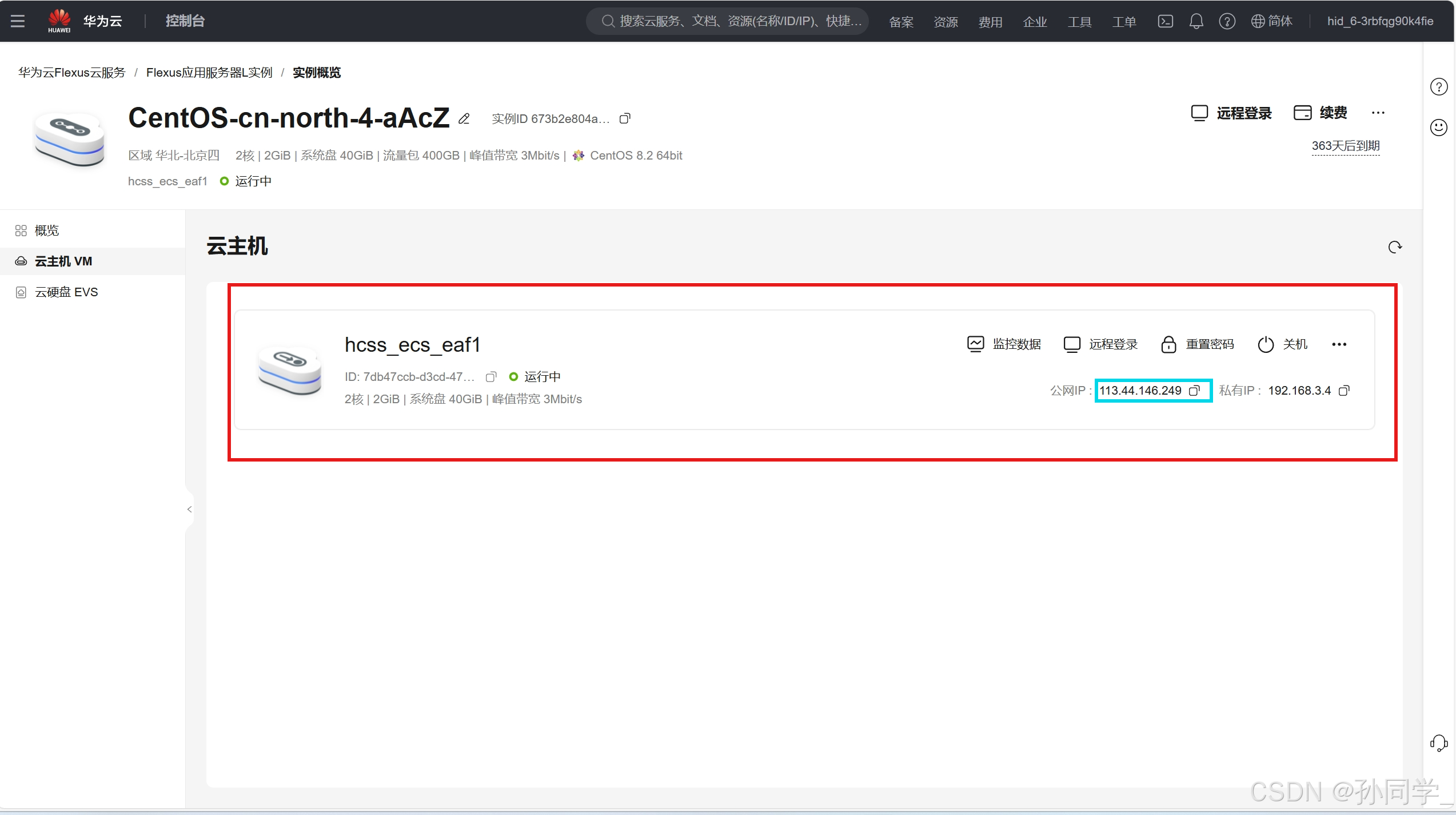Select CentOS 8.2 64bit image text
The width and height of the screenshot is (1456, 815).
point(636,156)
